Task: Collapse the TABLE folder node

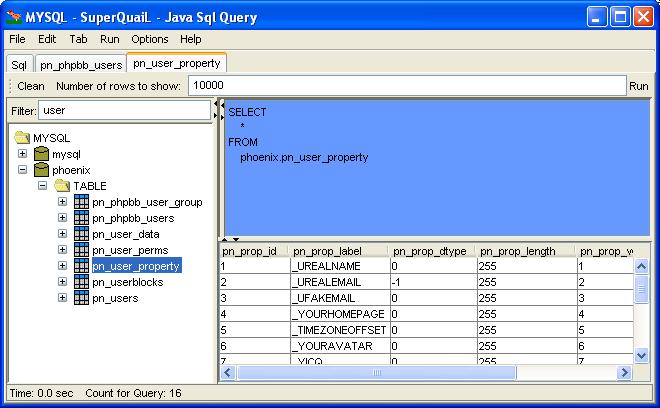Action: coord(43,186)
